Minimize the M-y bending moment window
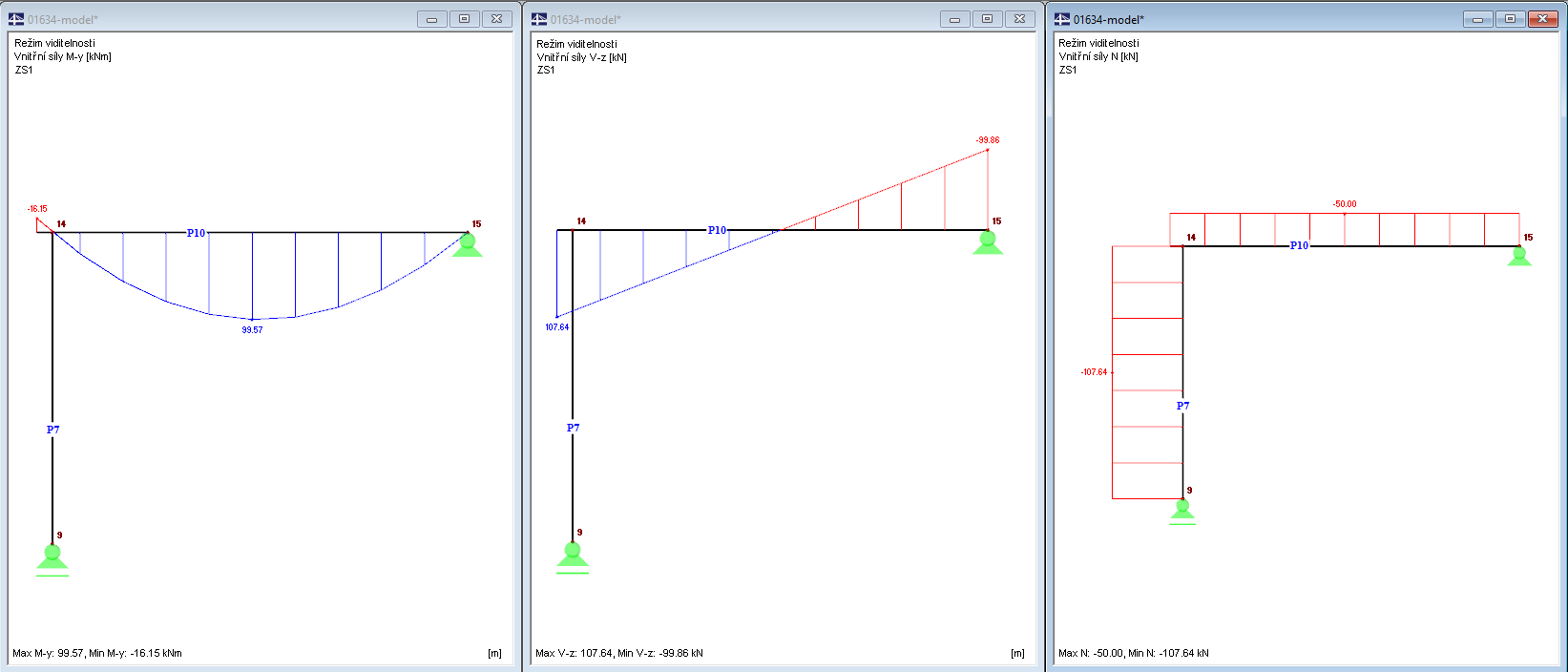The image size is (1568, 672). point(432,19)
